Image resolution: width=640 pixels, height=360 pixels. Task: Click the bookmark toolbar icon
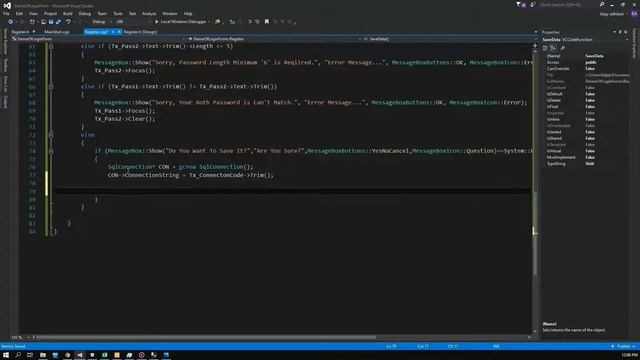(x=267, y=22)
